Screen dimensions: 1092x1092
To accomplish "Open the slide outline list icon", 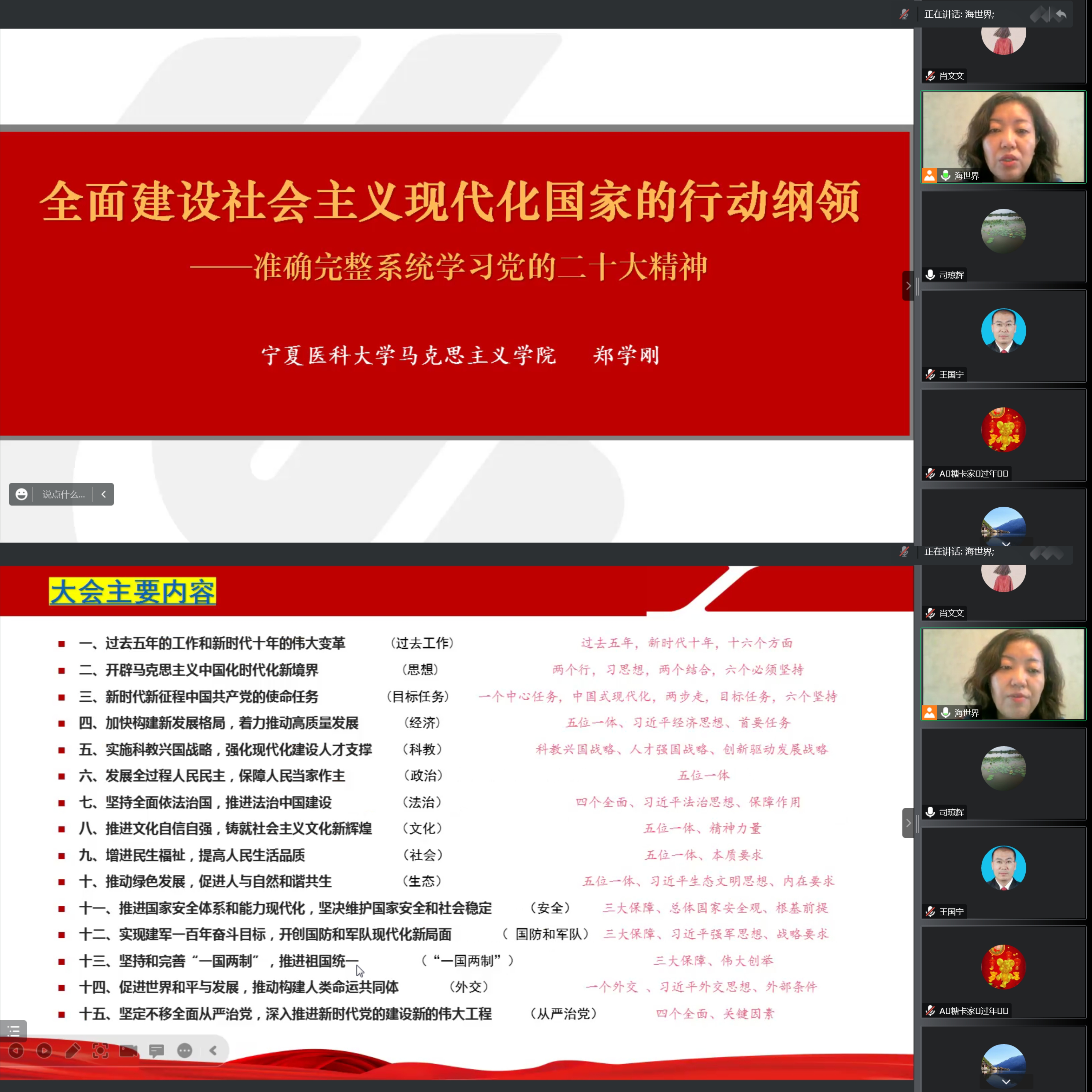I will (14, 1031).
